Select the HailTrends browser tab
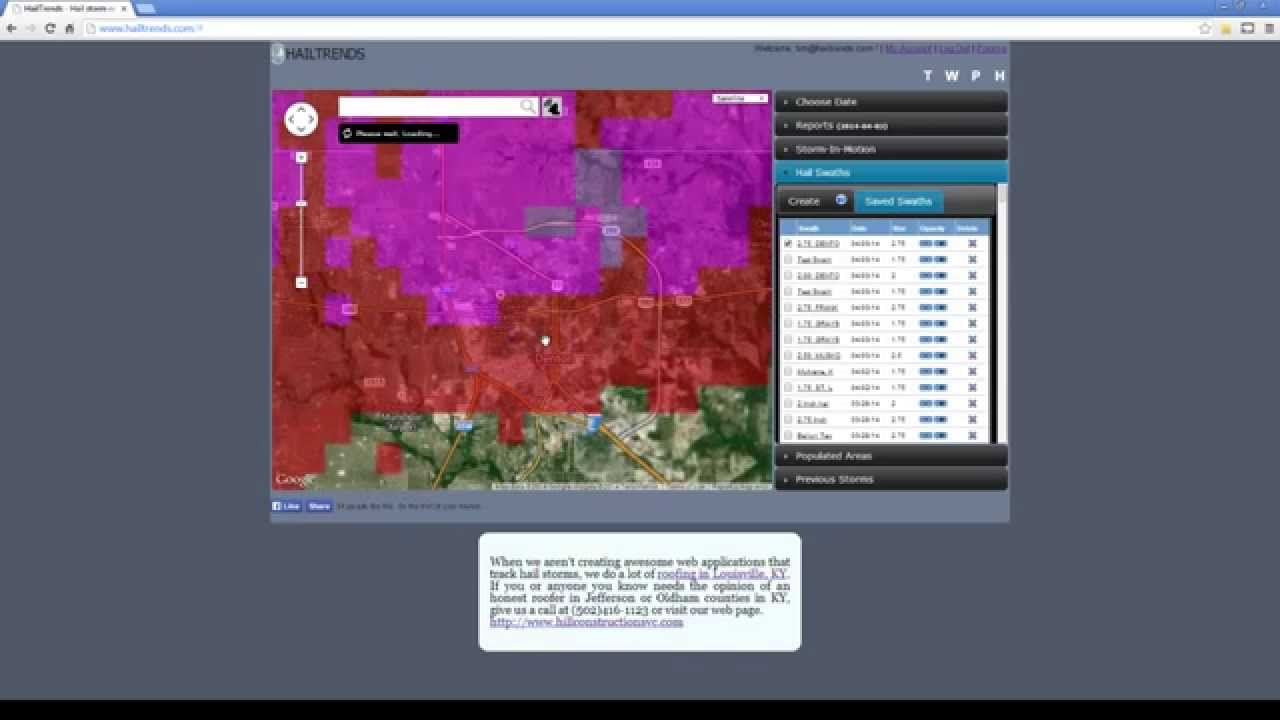This screenshot has width=1280, height=720. click(67, 8)
